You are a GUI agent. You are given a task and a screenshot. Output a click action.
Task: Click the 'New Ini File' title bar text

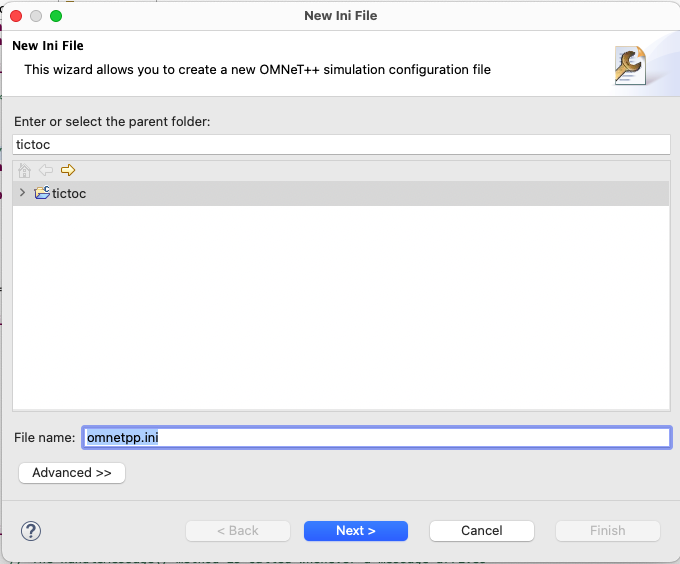[x=340, y=16]
